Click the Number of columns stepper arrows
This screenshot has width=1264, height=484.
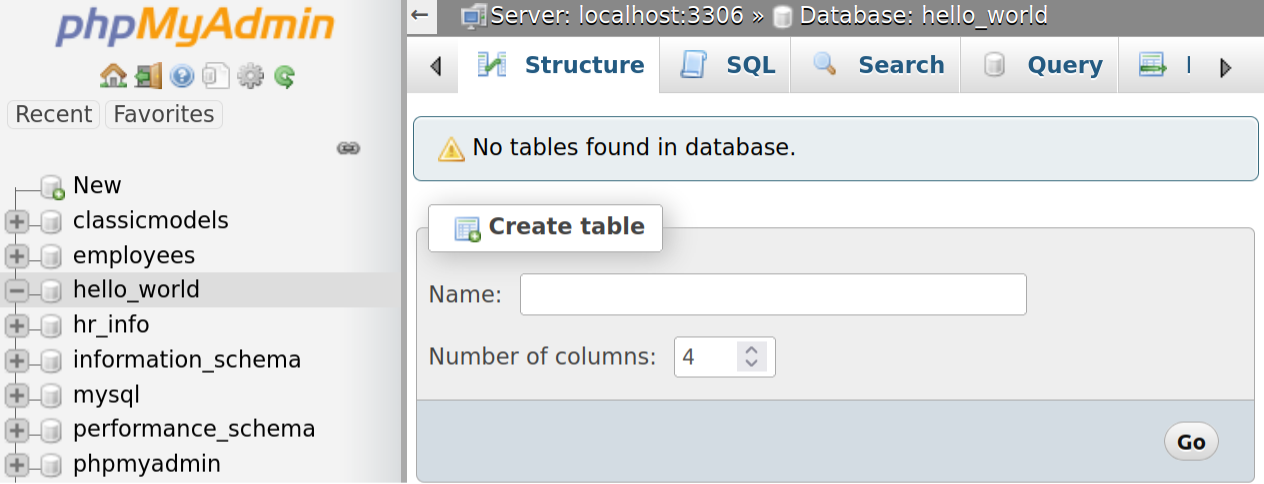point(752,356)
